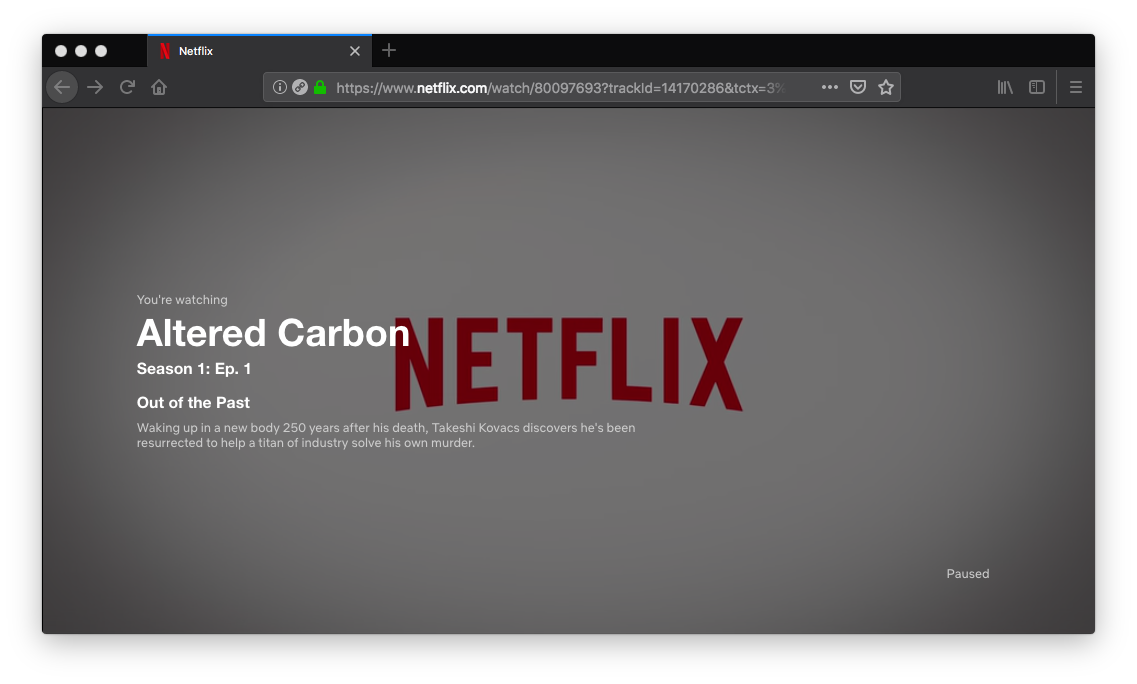Close the Netflix tab

coord(355,51)
